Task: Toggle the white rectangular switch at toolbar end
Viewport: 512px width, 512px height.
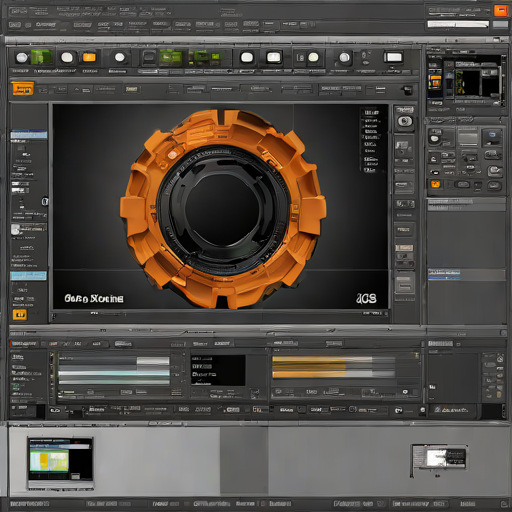Action: [x=393, y=57]
